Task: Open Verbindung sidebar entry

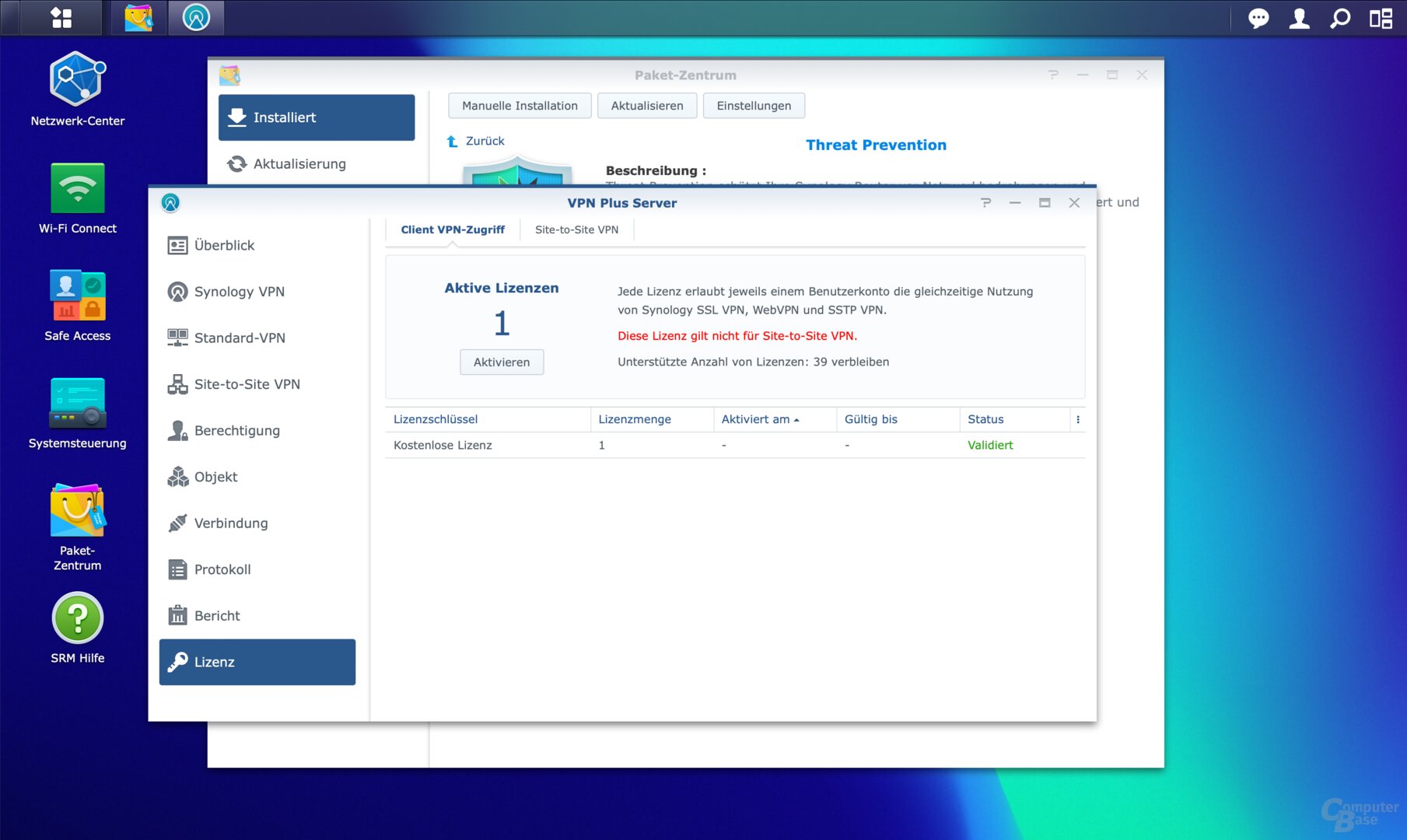Action: pyautogui.click(x=257, y=523)
